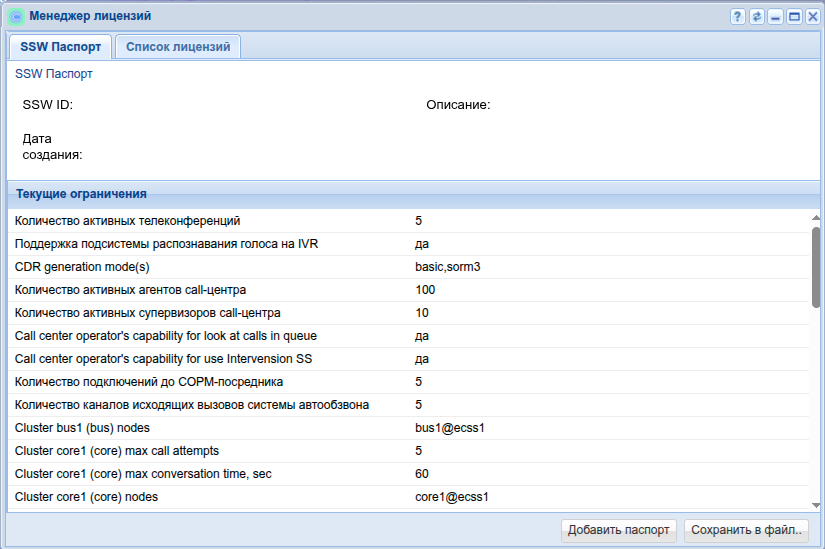This screenshot has width=825, height=549.
Task: Click the refresh arrows icon in title bar
Action: click(x=757, y=17)
